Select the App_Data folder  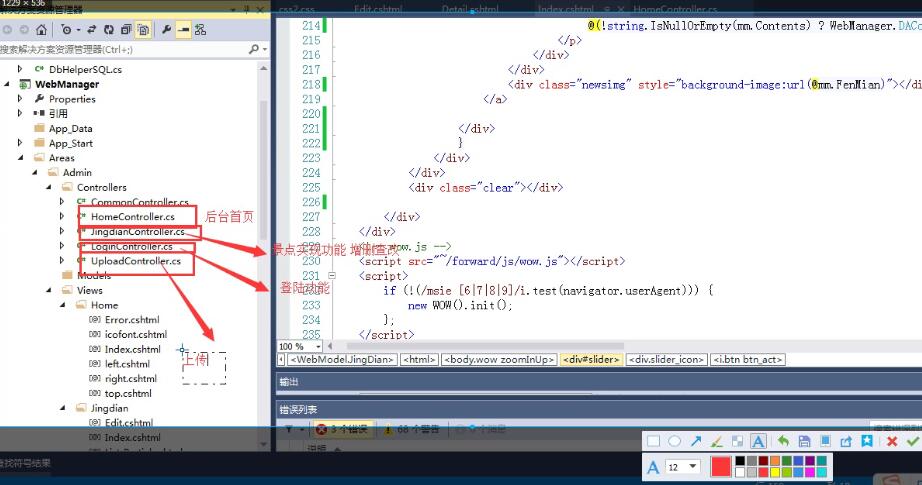71,128
